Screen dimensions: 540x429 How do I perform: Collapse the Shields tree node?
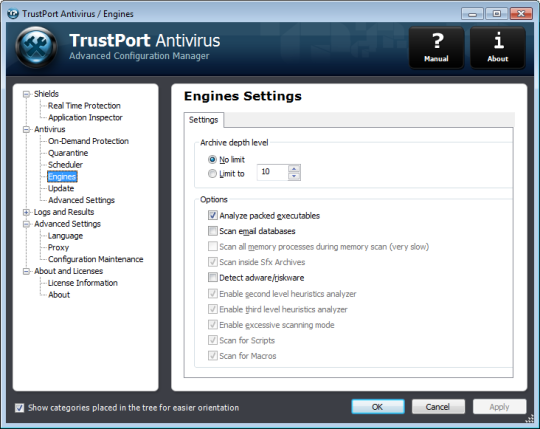click(x=26, y=94)
